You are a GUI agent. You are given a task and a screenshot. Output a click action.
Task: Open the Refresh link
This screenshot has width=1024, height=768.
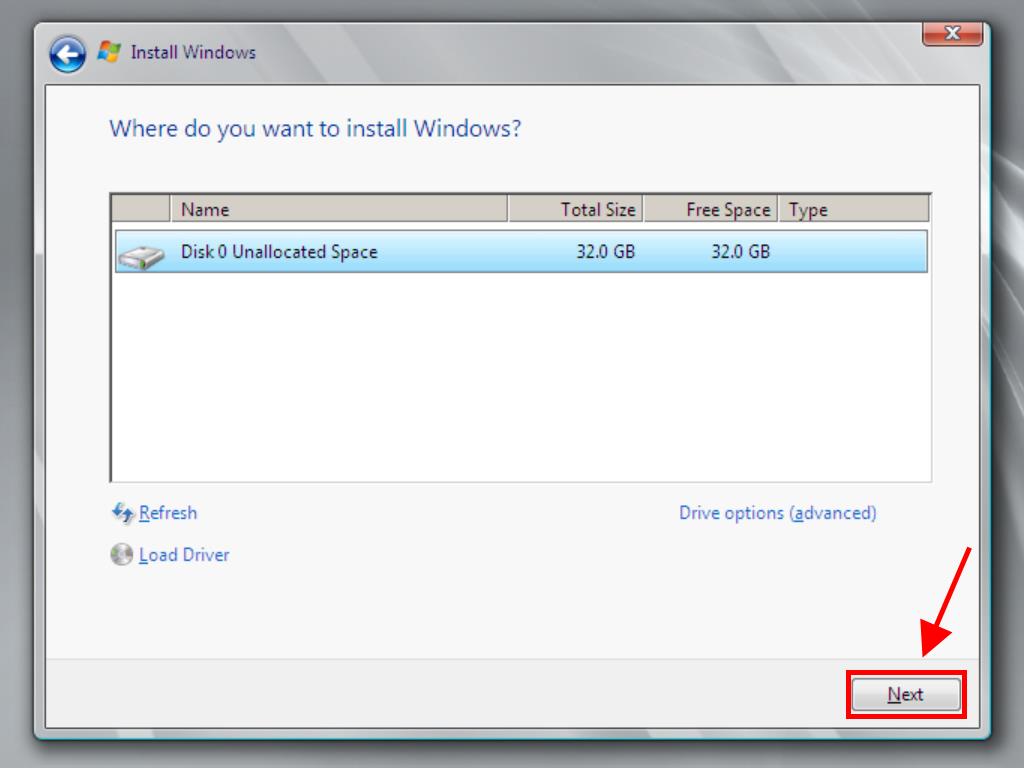point(168,513)
